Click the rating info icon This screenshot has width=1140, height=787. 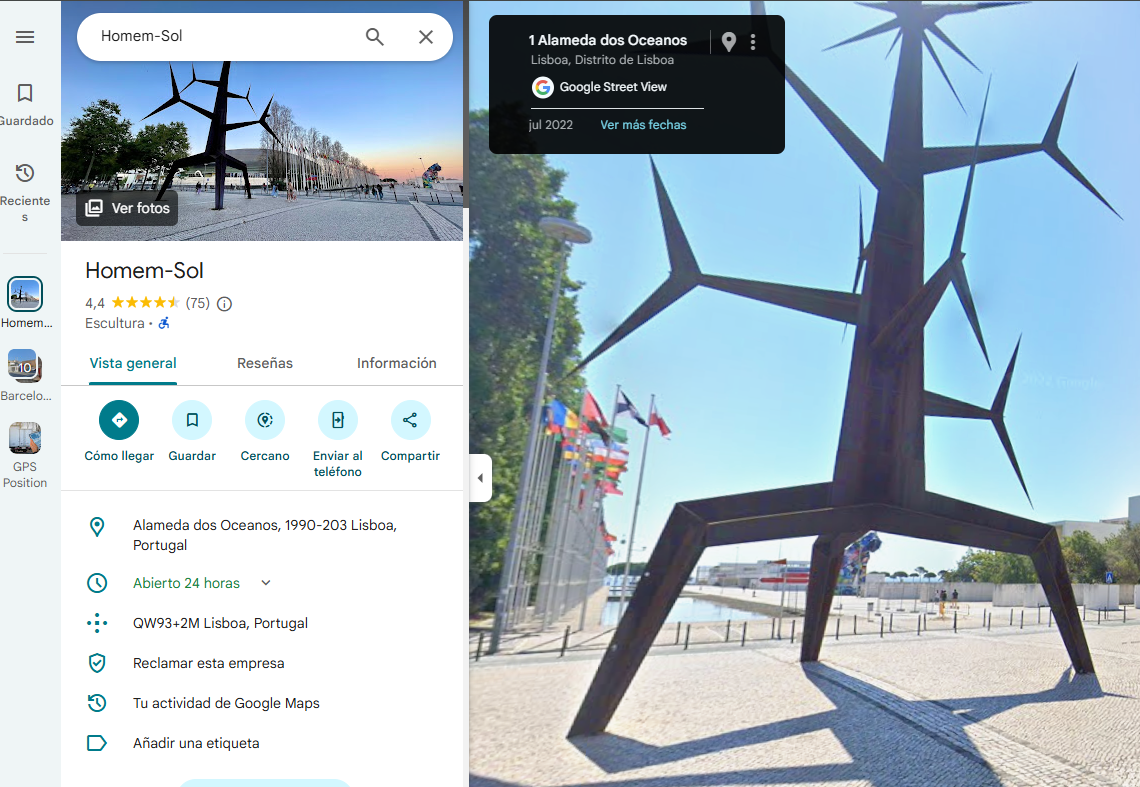pos(225,304)
